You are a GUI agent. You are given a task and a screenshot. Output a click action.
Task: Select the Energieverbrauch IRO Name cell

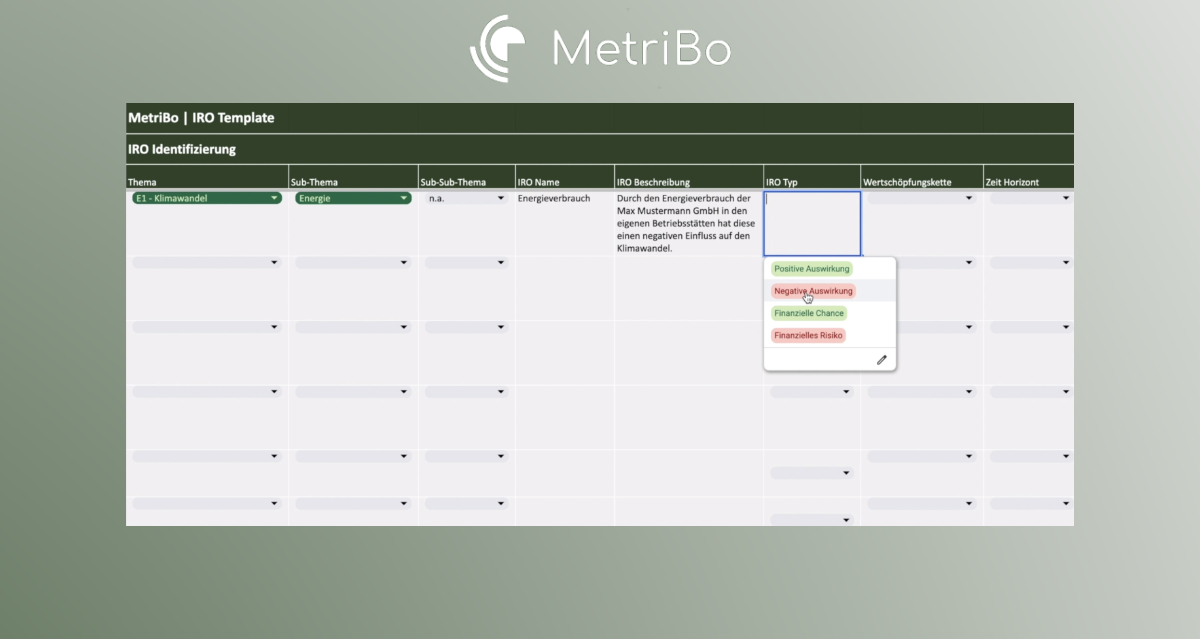coord(565,223)
